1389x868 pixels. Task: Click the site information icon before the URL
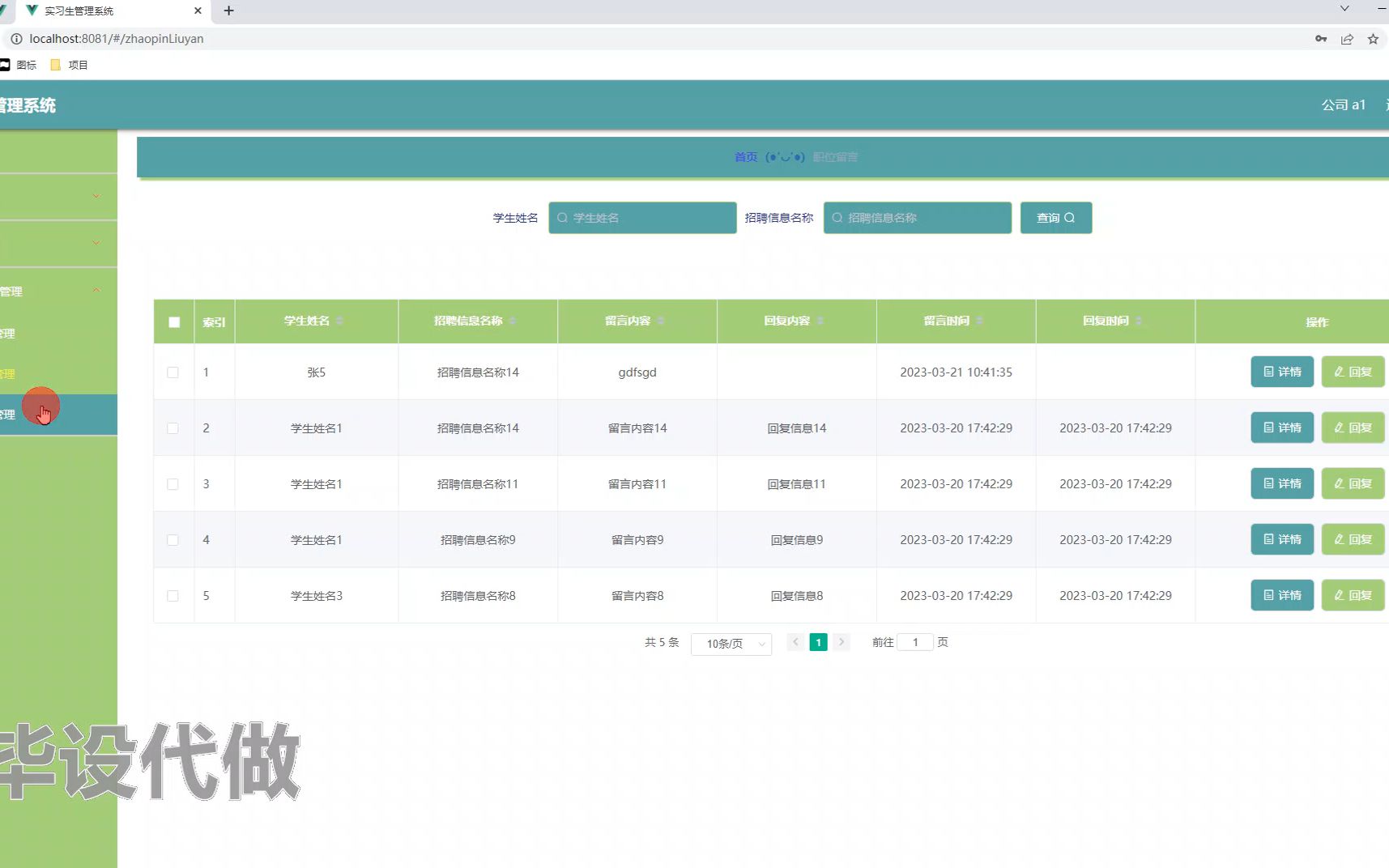click(16, 39)
